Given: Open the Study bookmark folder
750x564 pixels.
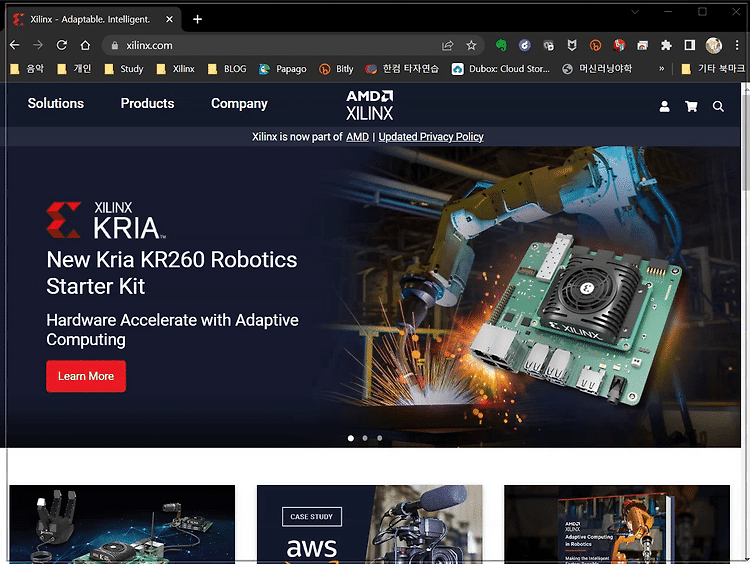Looking at the screenshot, I should pos(124,69).
